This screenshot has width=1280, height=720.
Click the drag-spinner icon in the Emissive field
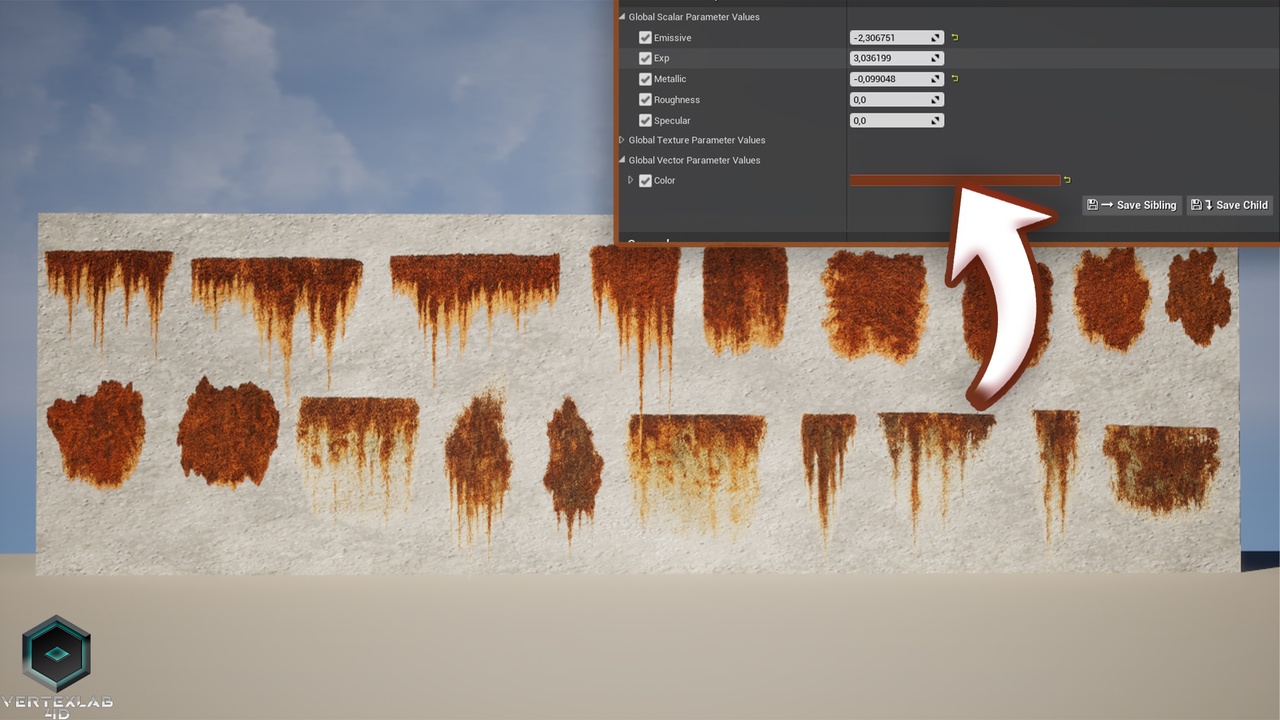936,38
